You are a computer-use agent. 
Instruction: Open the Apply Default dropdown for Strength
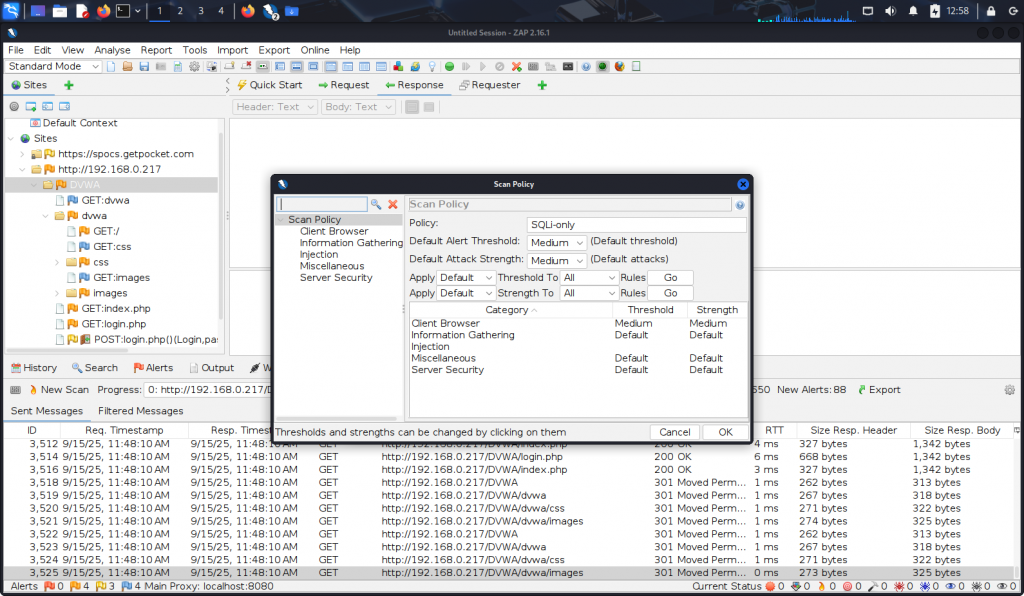click(466, 293)
